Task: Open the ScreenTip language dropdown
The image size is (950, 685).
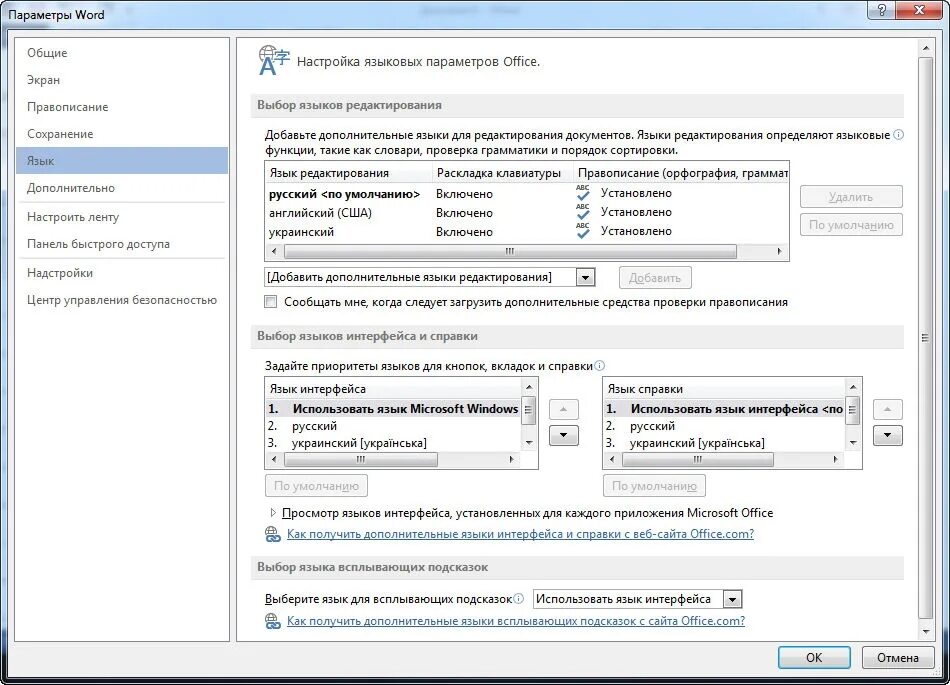Action: click(x=732, y=599)
